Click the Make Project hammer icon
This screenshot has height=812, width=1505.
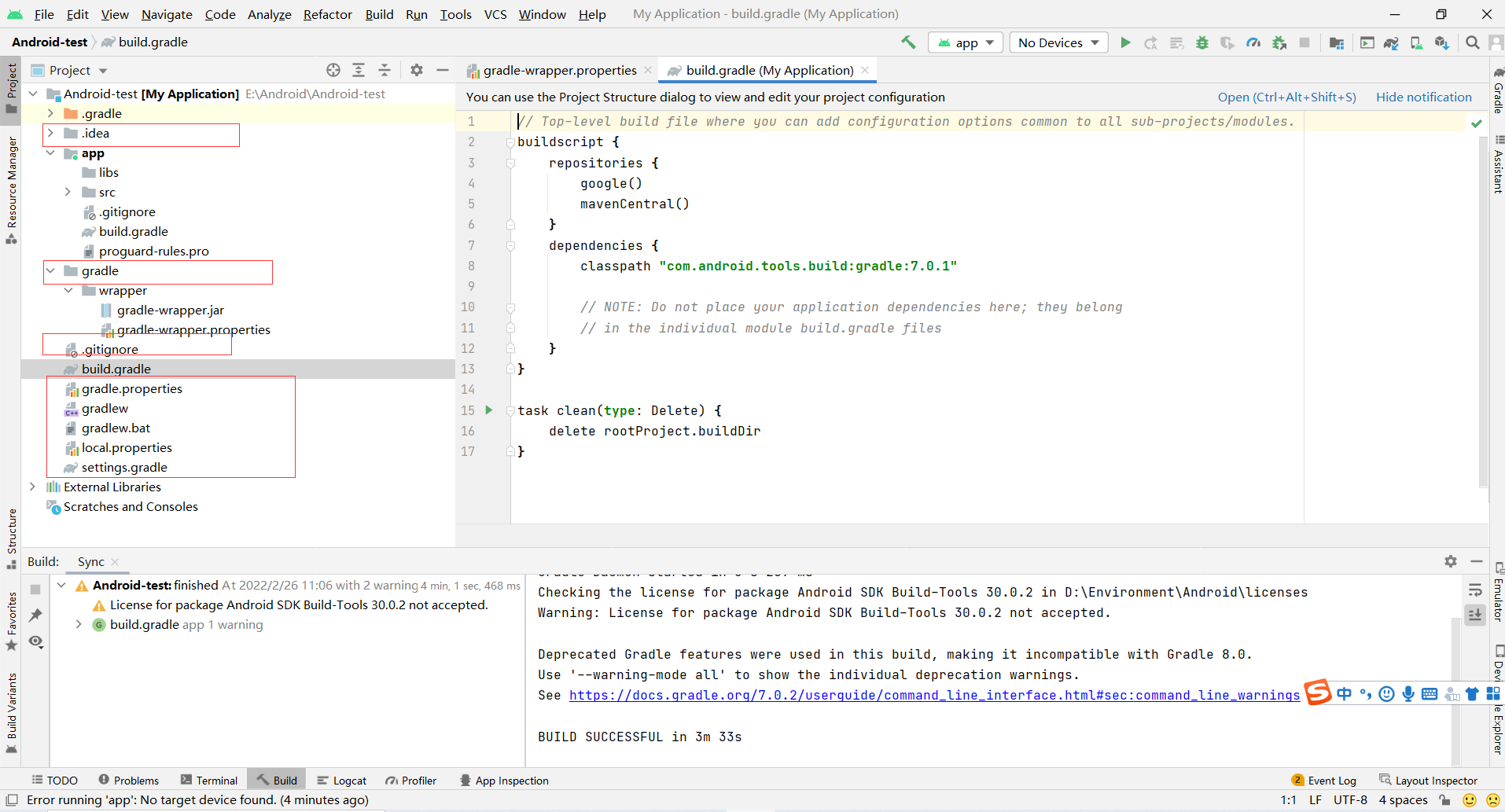point(908,42)
